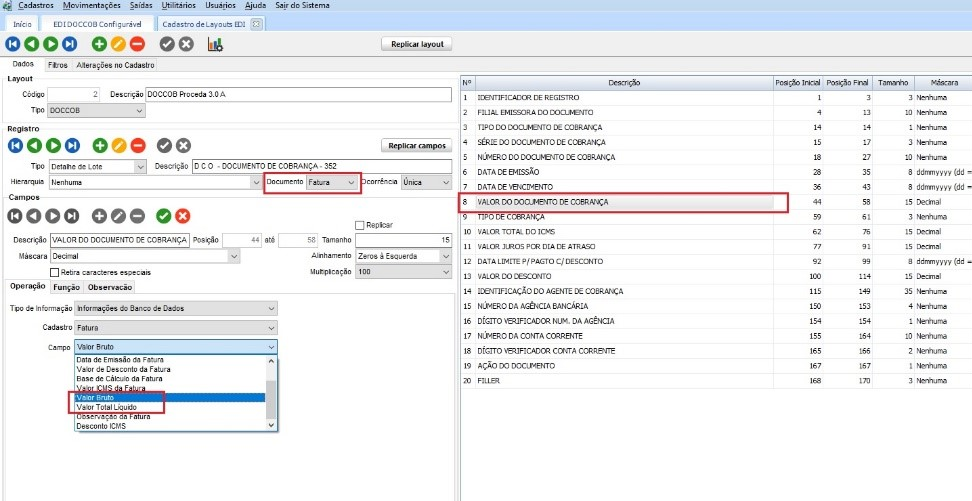Toggle Retira caracteres especiais checkbox

pos(55,272)
